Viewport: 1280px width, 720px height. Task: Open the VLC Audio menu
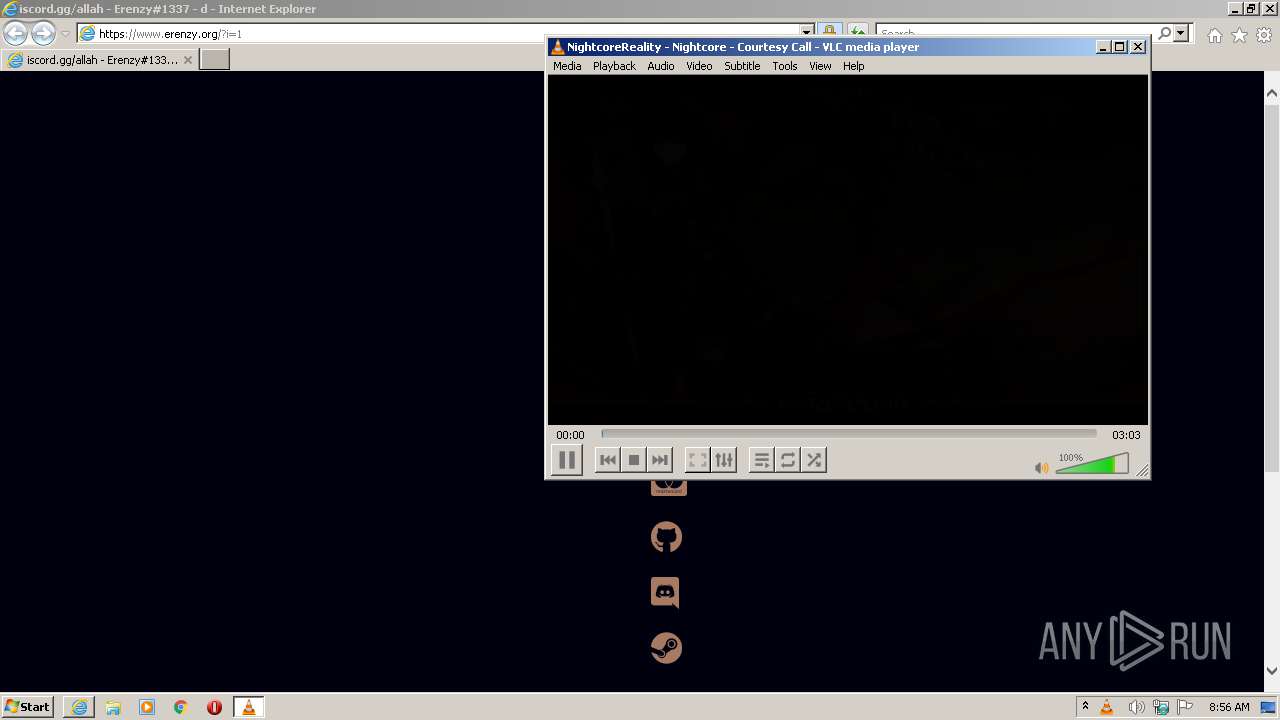point(661,66)
